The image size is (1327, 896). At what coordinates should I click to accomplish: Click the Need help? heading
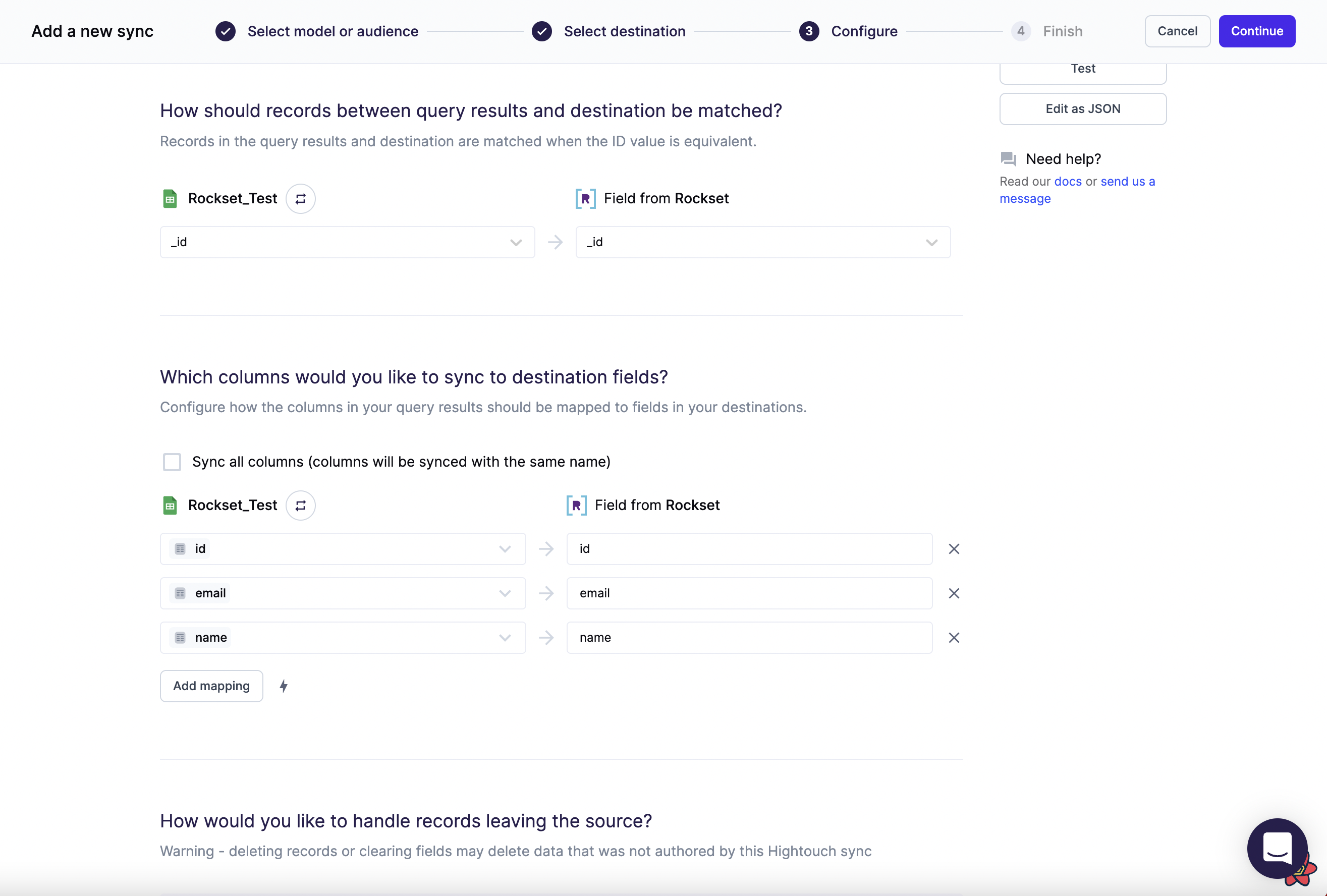[1063, 159]
